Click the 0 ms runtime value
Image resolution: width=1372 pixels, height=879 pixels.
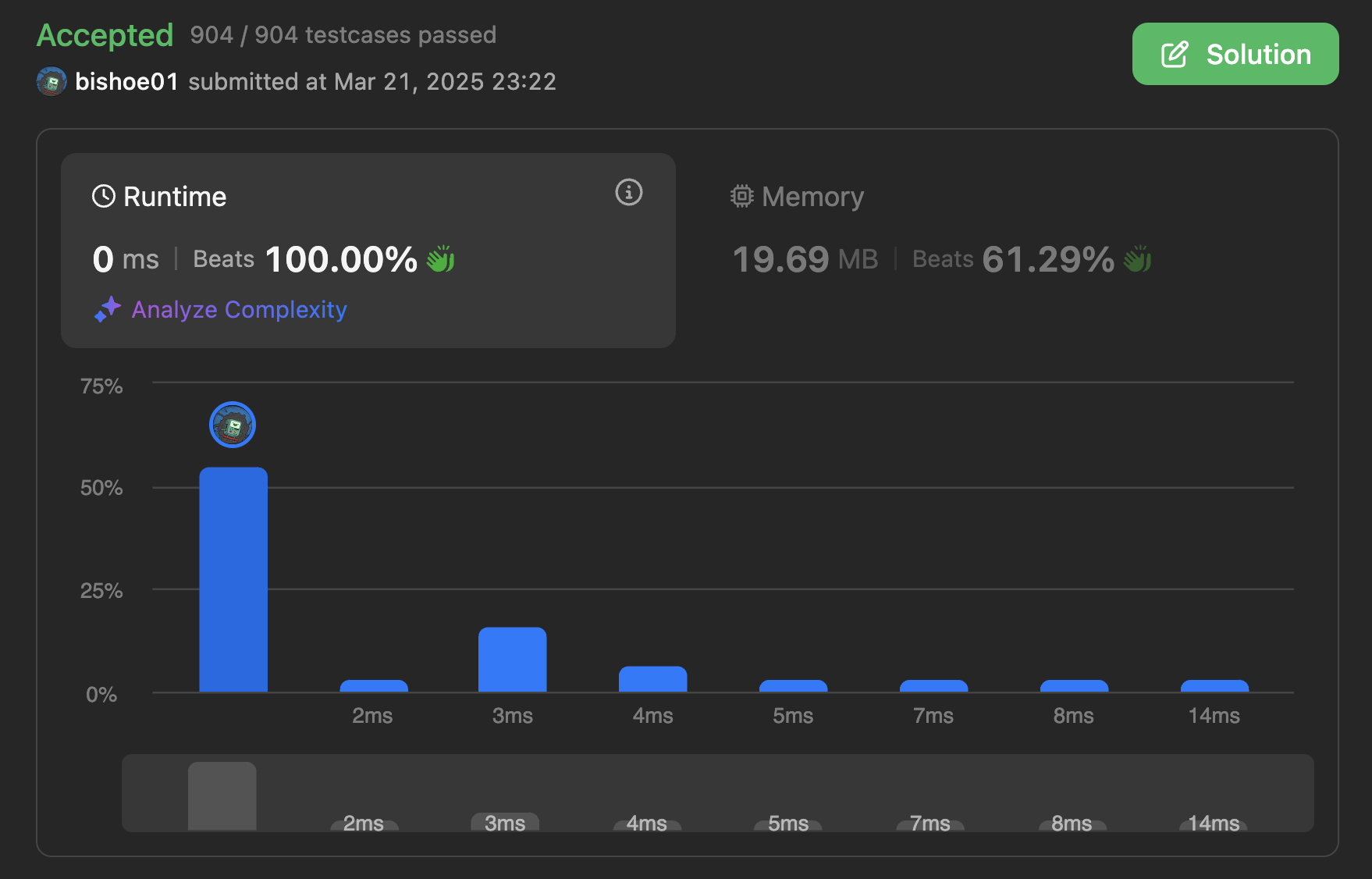(x=126, y=259)
